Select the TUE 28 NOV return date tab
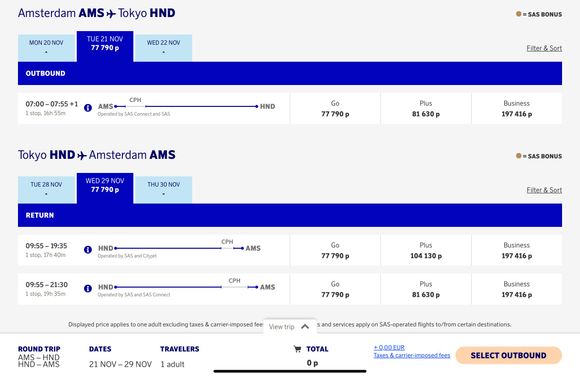The image size is (580, 376). (x=47, y=189)
